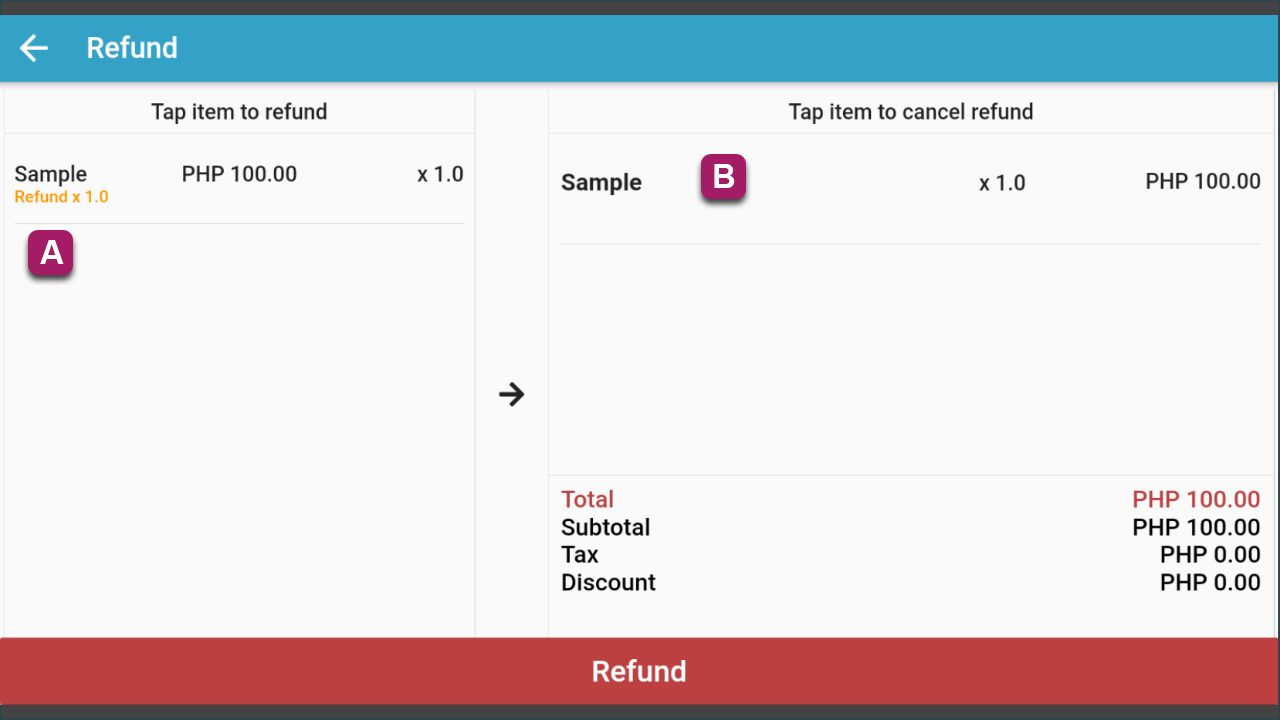Tap Sample item in the left refund list

(239, 183)
